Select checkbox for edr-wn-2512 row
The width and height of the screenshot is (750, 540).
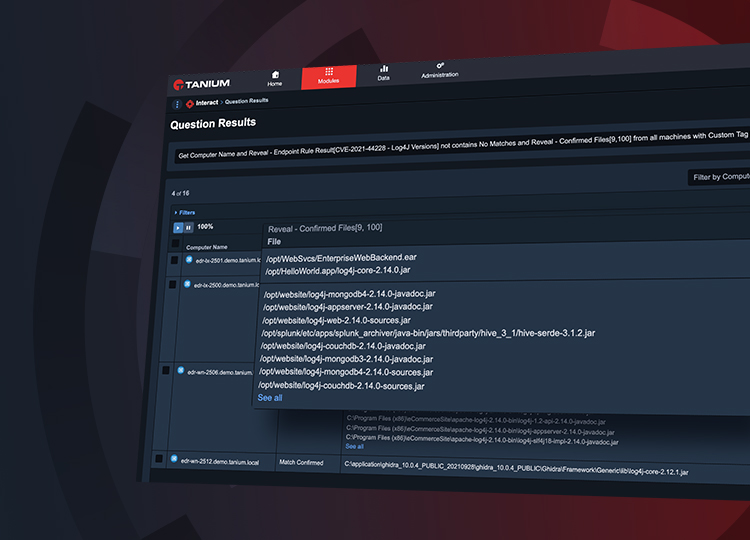(159, 458)
